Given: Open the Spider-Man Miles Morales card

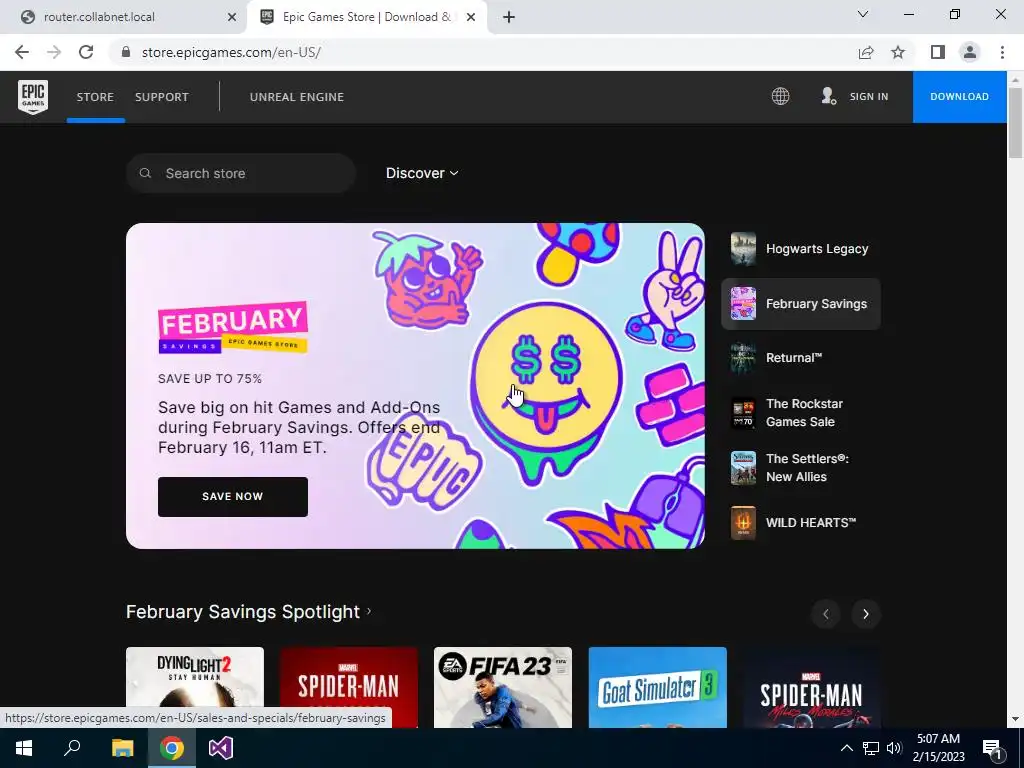Looking at the screenshot, I should (x=812, y=687).
